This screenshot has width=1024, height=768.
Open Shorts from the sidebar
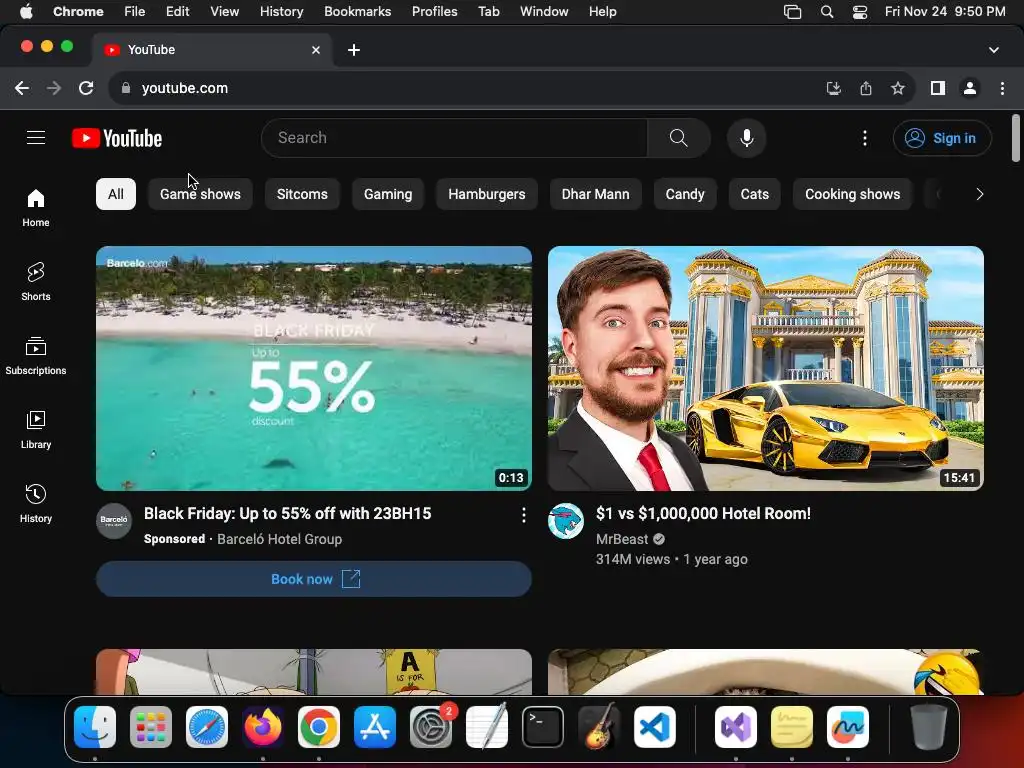pyautogui.click(x=36, y=282)
